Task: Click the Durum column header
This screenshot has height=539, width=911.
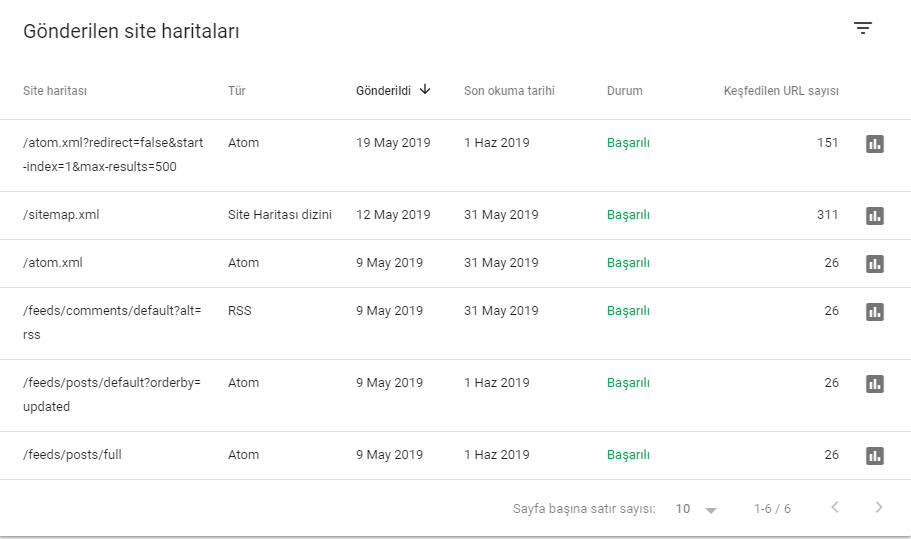Action: tap(625, 91)
